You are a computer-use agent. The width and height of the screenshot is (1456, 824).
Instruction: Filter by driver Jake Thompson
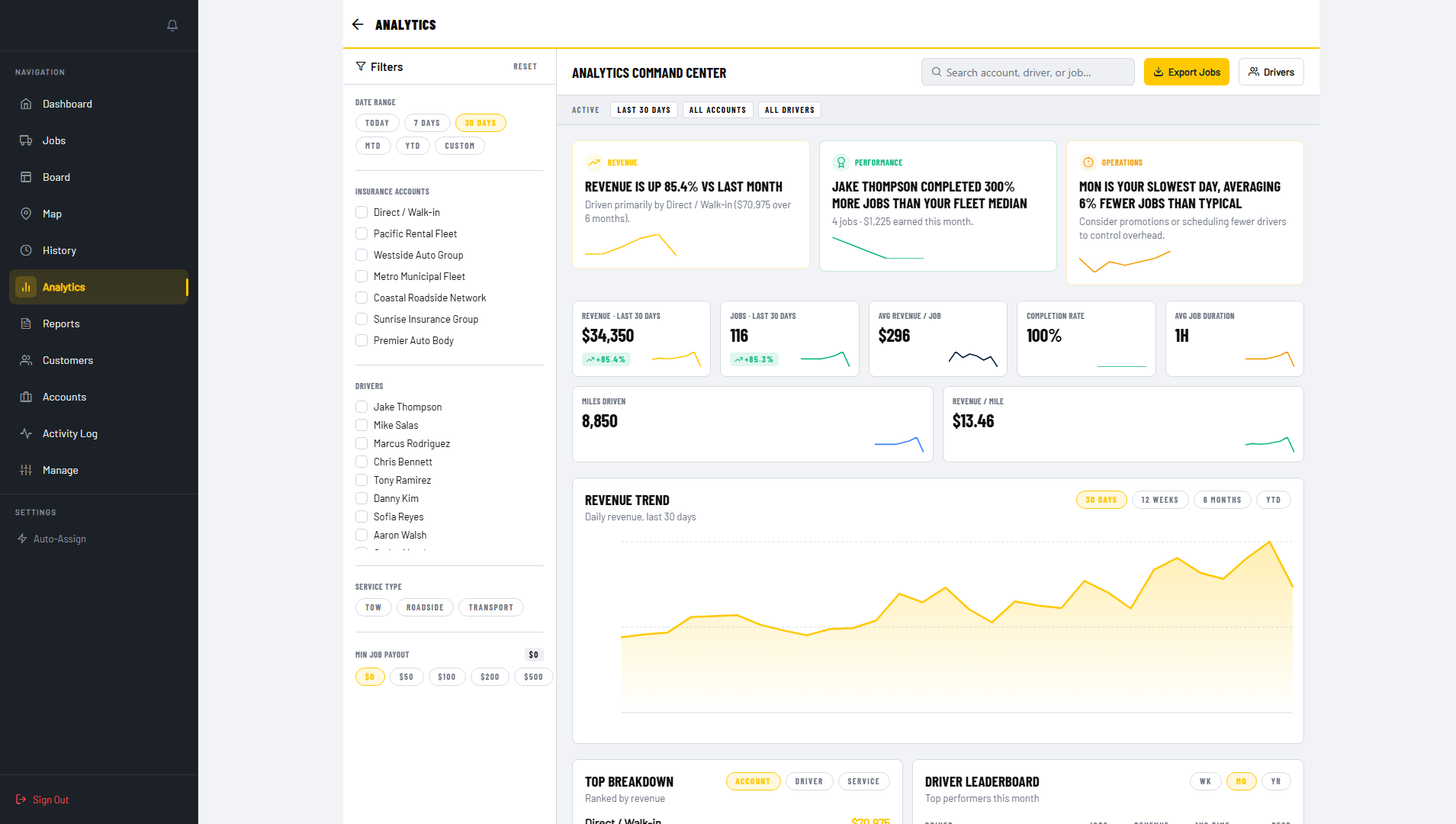point(362,407)
